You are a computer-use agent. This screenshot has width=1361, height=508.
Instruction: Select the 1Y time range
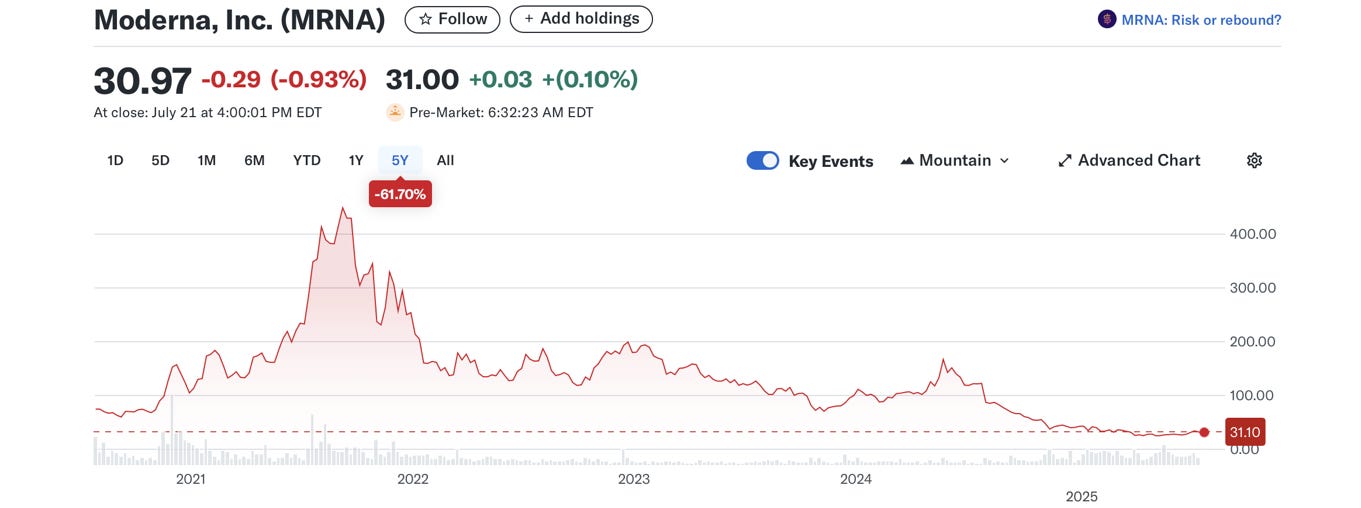[x=355, y=160]
